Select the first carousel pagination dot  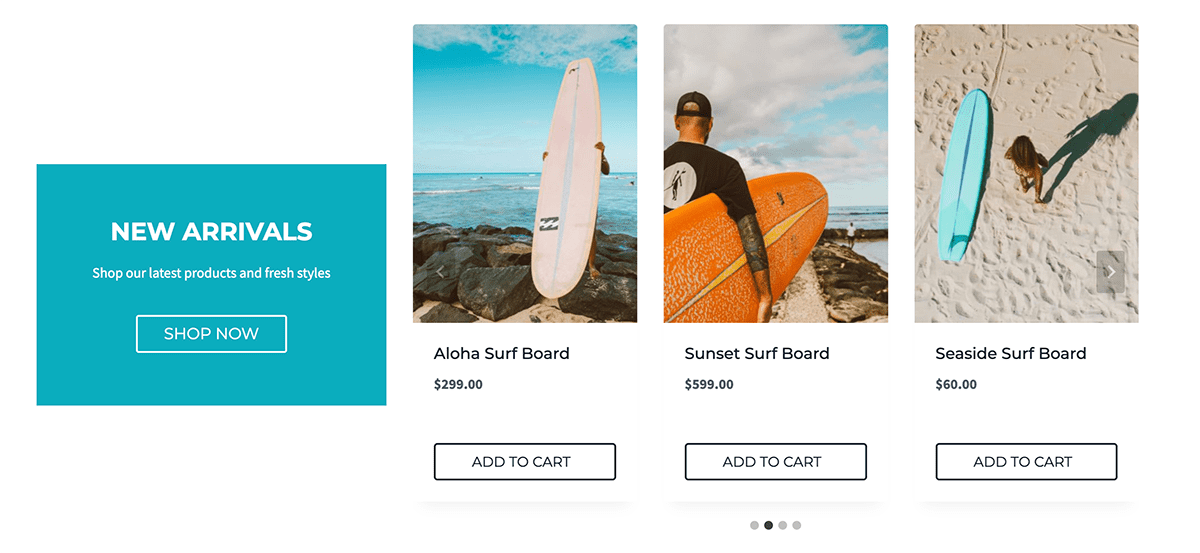click(x=754, y=525)
